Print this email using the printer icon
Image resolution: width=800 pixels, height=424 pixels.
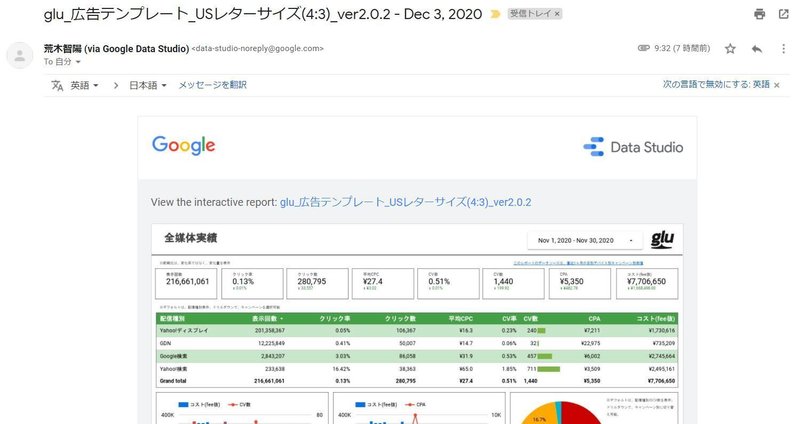(x=759, y=14)
